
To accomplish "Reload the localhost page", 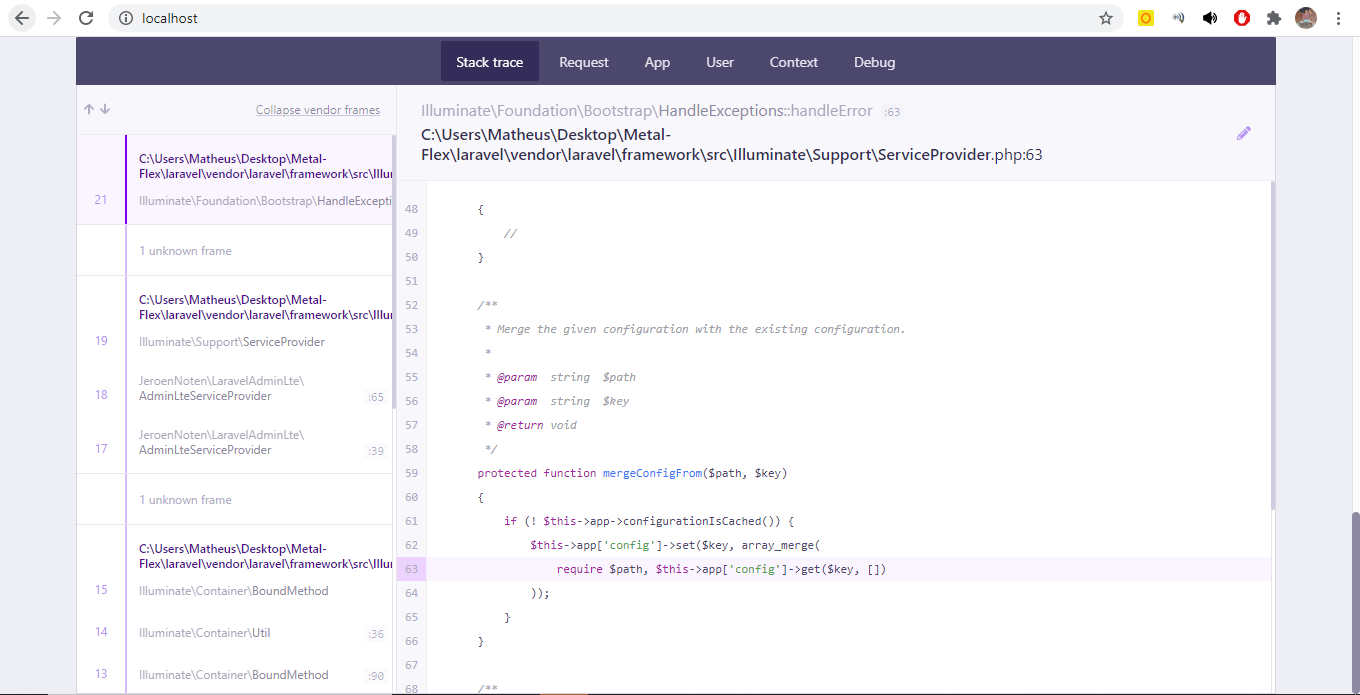I will click(x=86, y=18).
